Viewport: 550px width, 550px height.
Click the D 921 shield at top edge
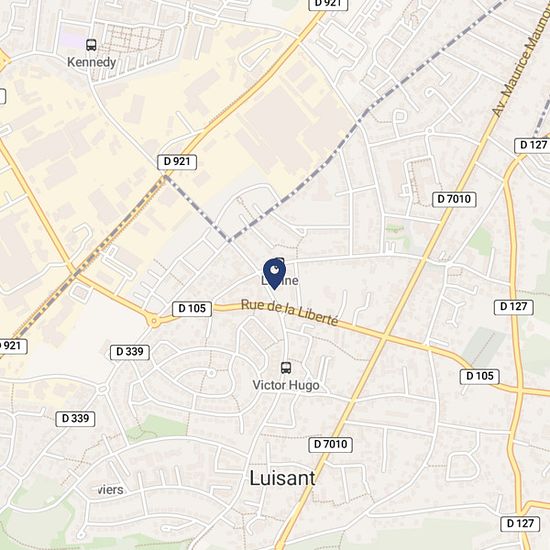pyautogui.click(x=328, y=4)
